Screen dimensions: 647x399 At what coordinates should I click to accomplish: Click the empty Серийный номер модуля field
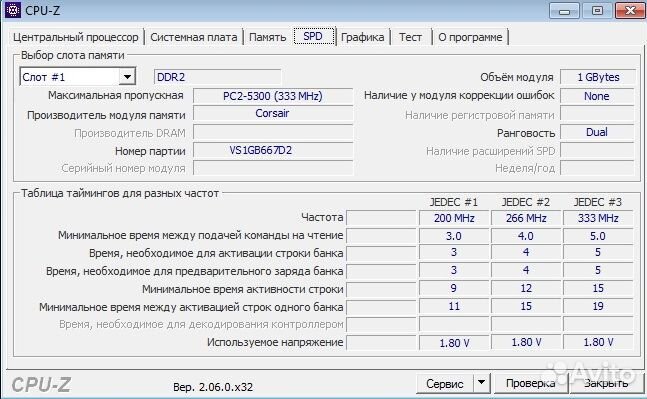point(273,168)
